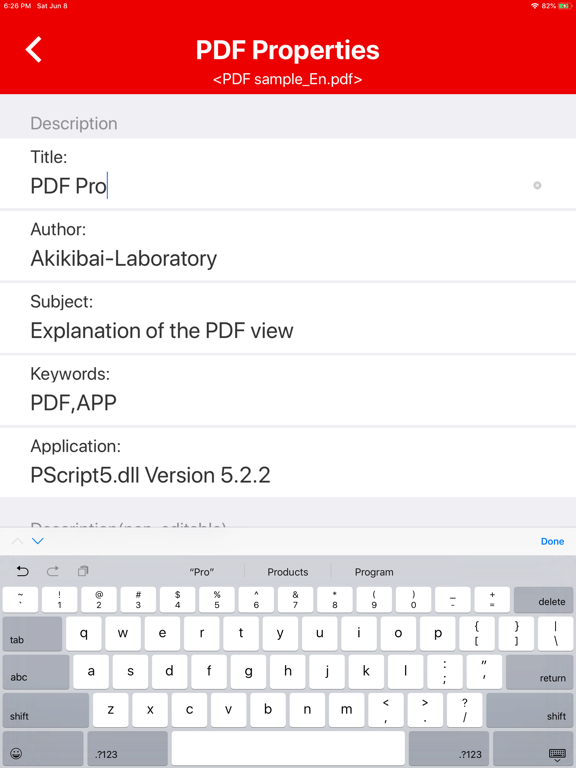Switch to numbers with right .?123 key
This screenshot has width=576, height=768.
pos(449,748)
